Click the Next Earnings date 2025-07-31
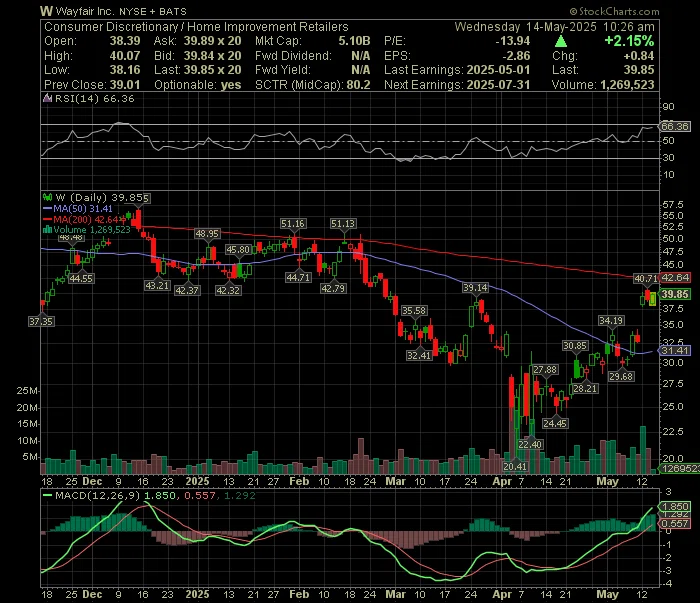 pyautogui.click(x=498, y=85)
